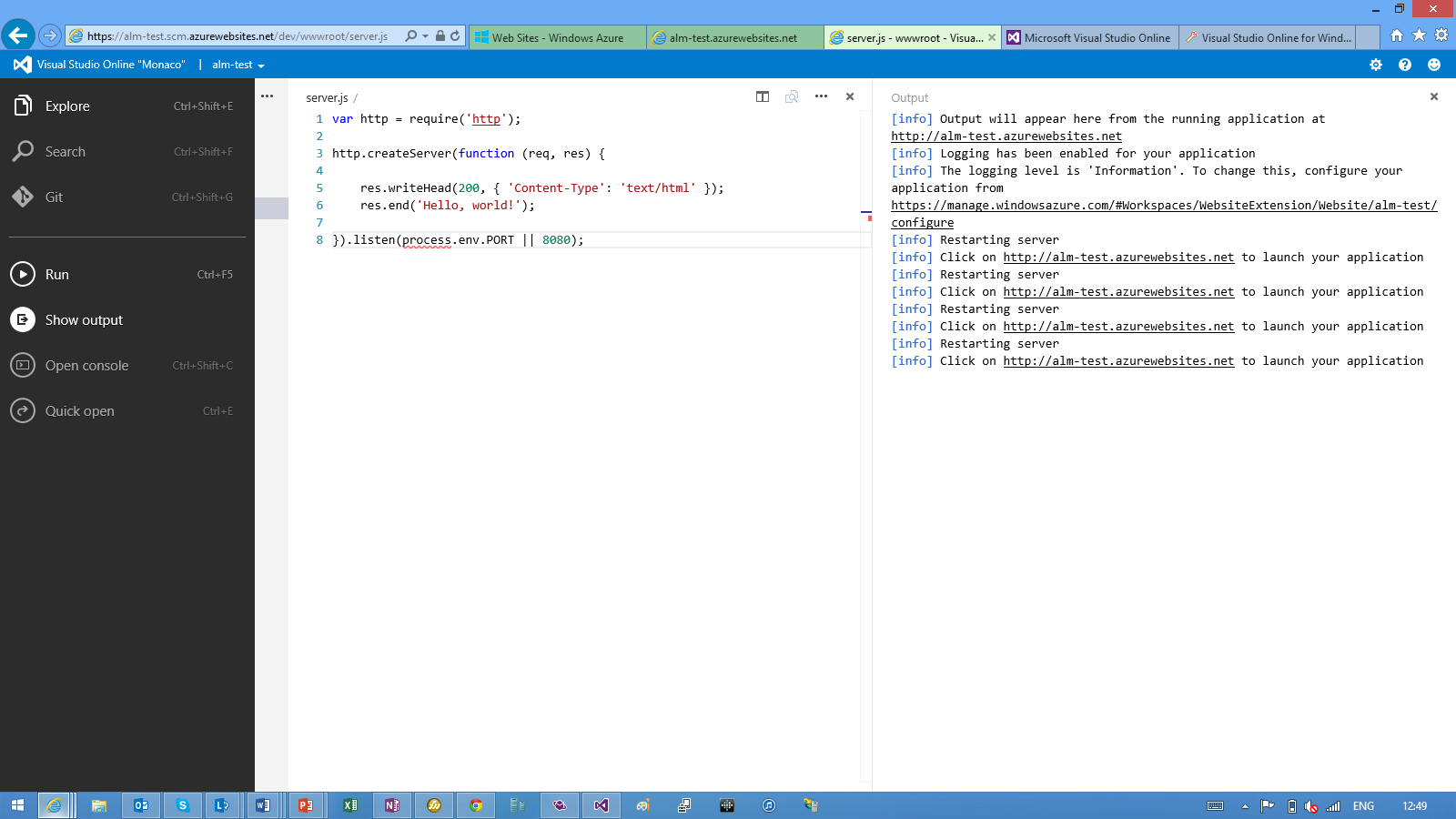Close the Output panel
The height and width of the screenshot is (819, 1456).
[x=1434, y=96]
